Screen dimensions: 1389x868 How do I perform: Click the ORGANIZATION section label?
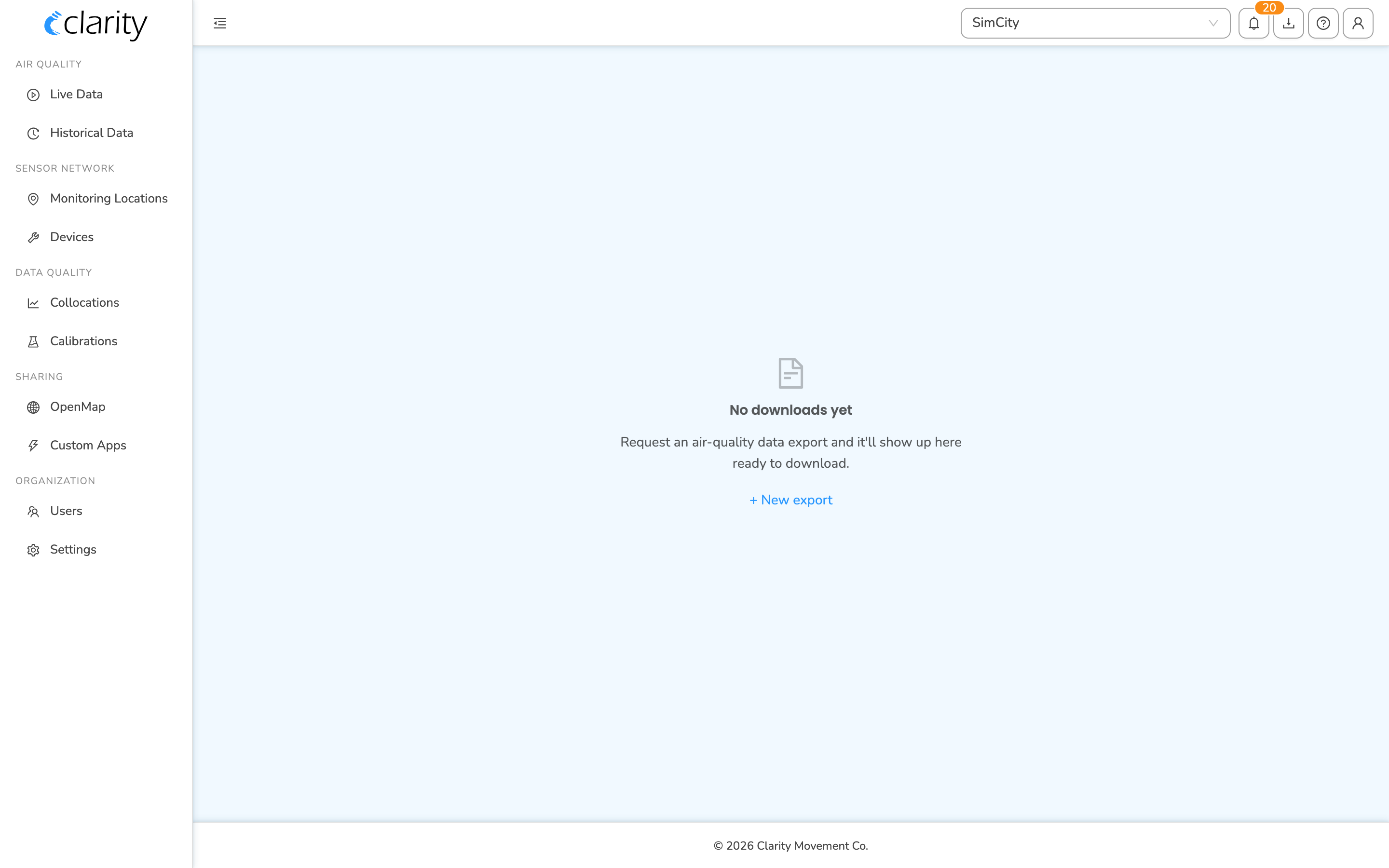coord(55,481)
